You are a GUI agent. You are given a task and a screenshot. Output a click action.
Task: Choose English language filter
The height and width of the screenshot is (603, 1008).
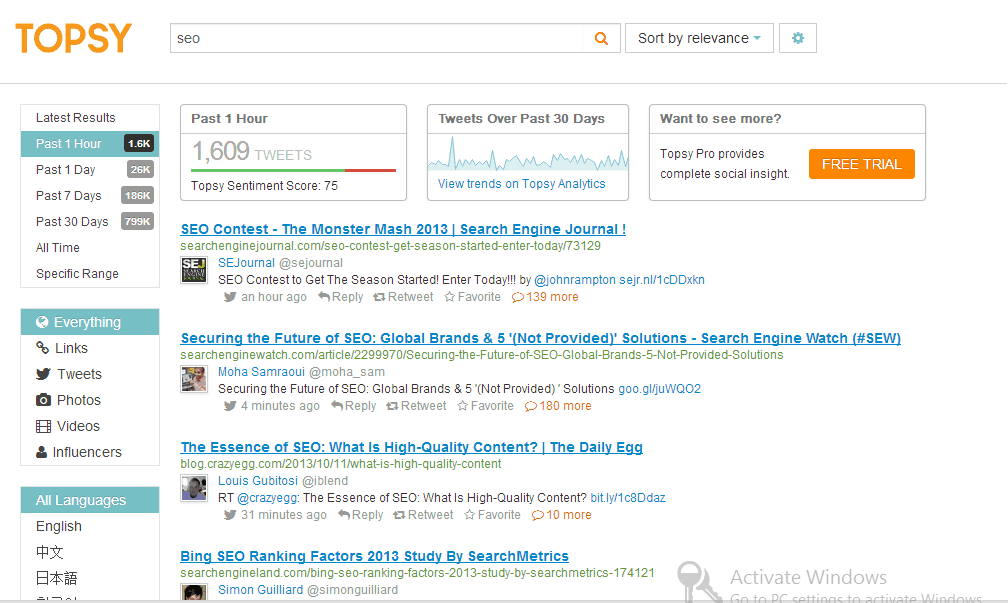[x=90, y=526]
